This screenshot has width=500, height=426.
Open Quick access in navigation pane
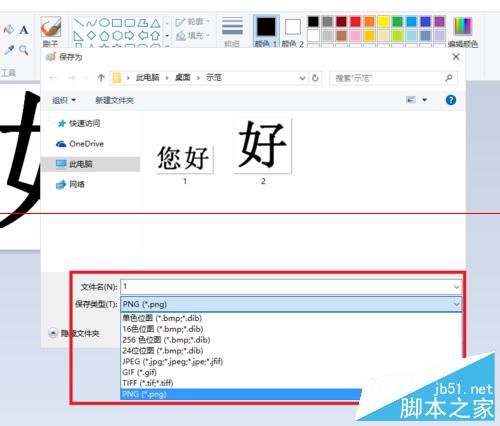click(84, 123)
